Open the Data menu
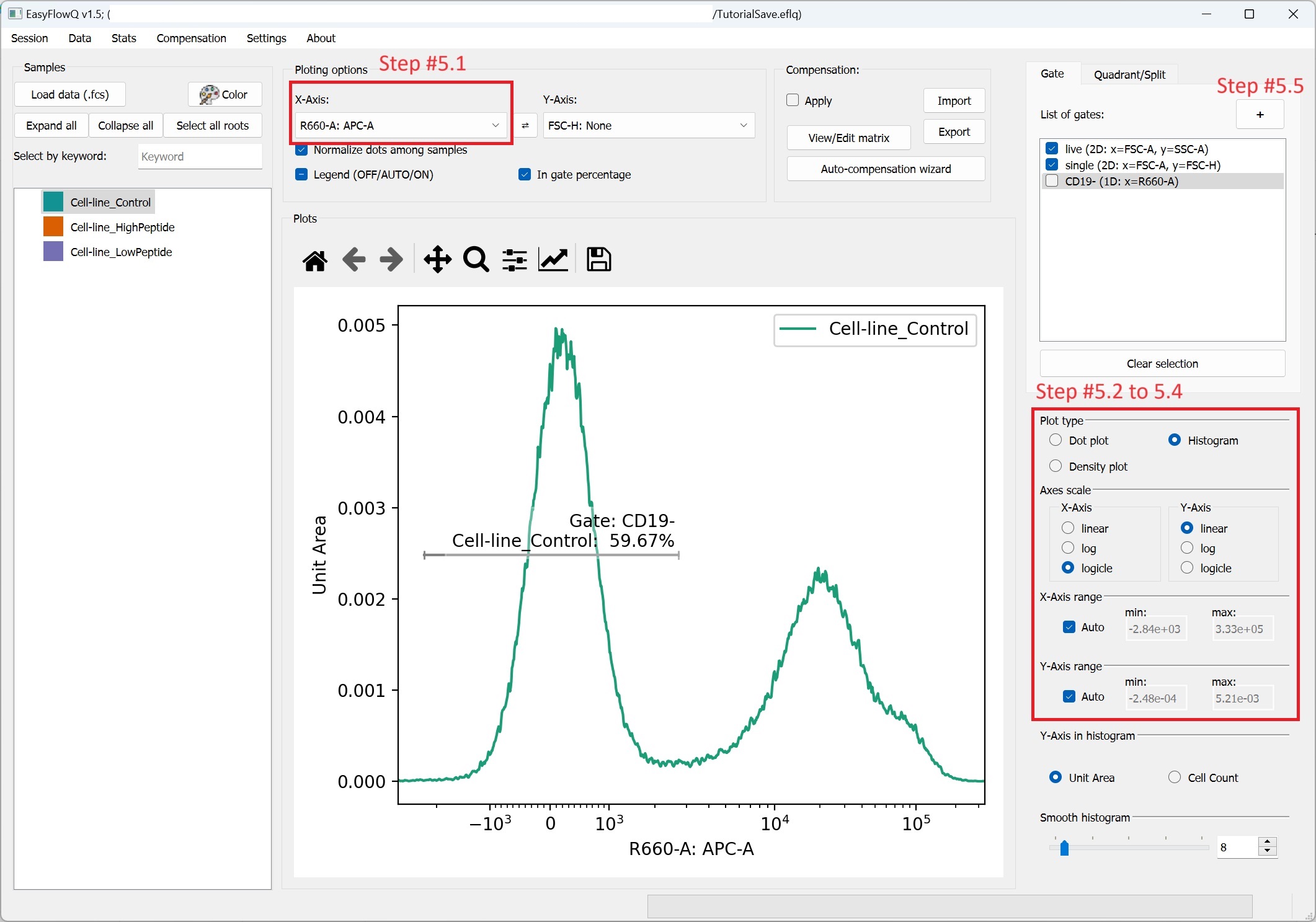Image resolution: width=1316 pixels, height=922 pixels. coord(80,38)
